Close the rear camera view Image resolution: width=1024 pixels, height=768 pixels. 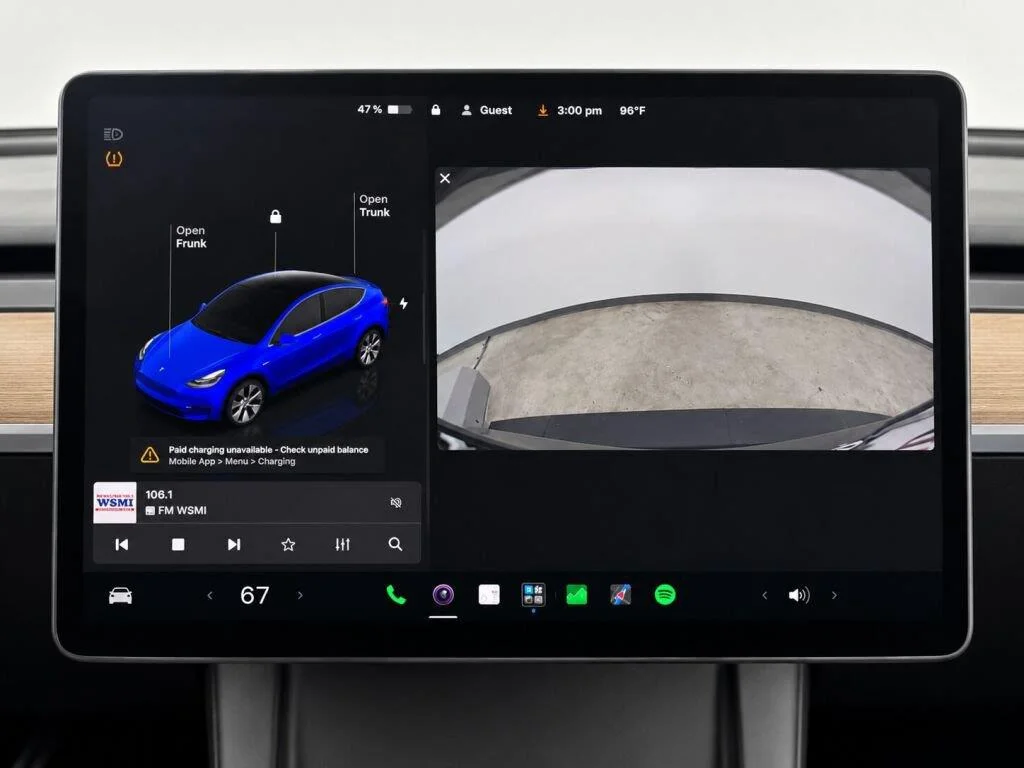pyautogui.click(x=445, y=178)
